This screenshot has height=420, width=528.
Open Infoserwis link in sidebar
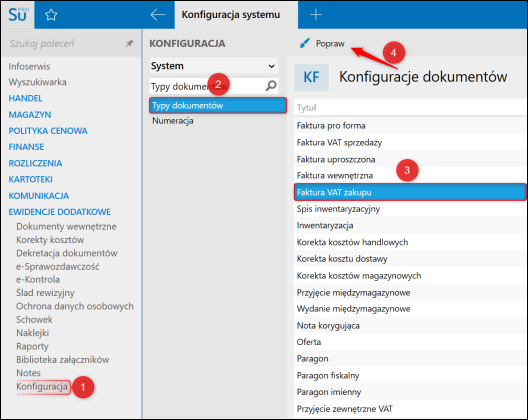coord(29,66)
